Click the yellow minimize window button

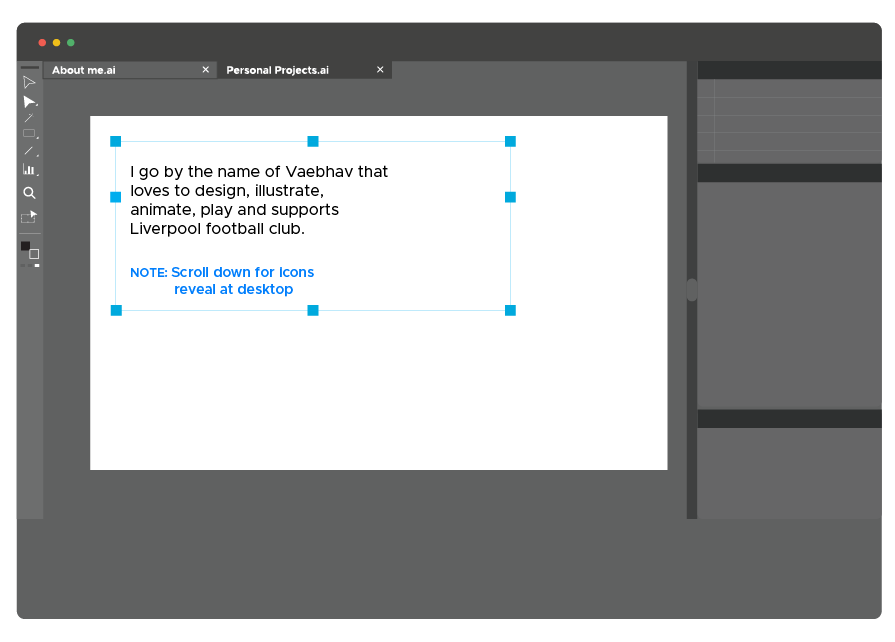[x=56, y=43]
